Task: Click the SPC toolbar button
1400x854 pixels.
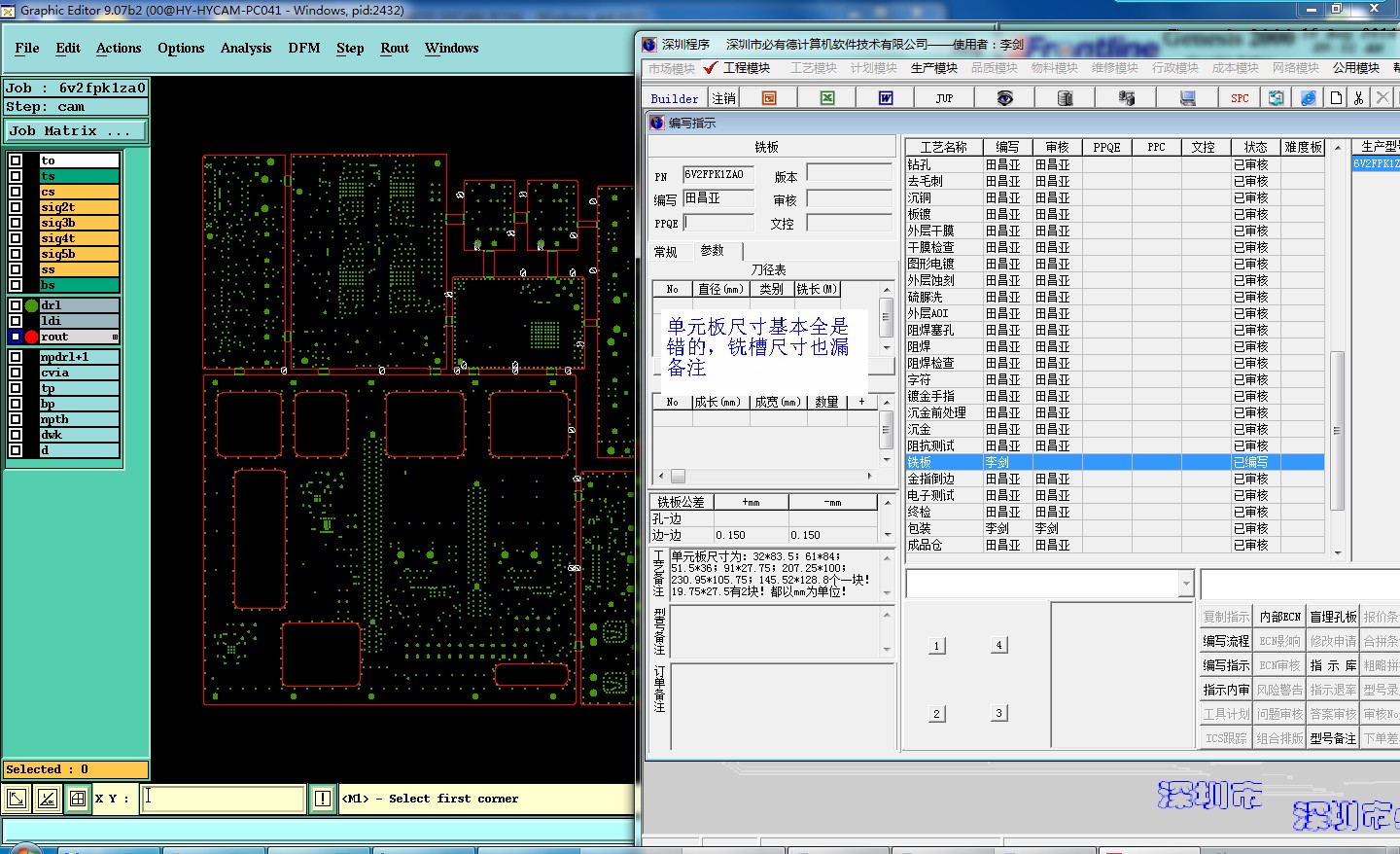Action: tap(1240, 98)
